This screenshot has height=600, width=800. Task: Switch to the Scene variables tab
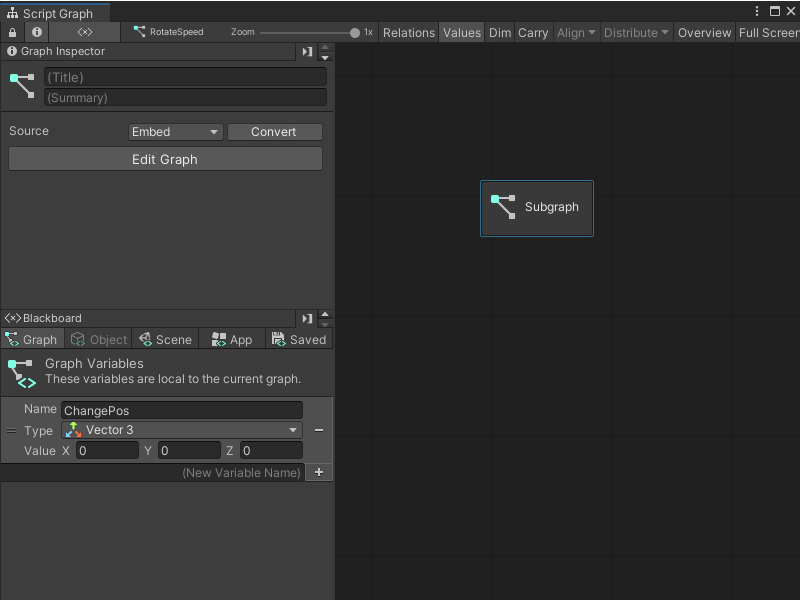pyautogui.click(x=165, y=339)
